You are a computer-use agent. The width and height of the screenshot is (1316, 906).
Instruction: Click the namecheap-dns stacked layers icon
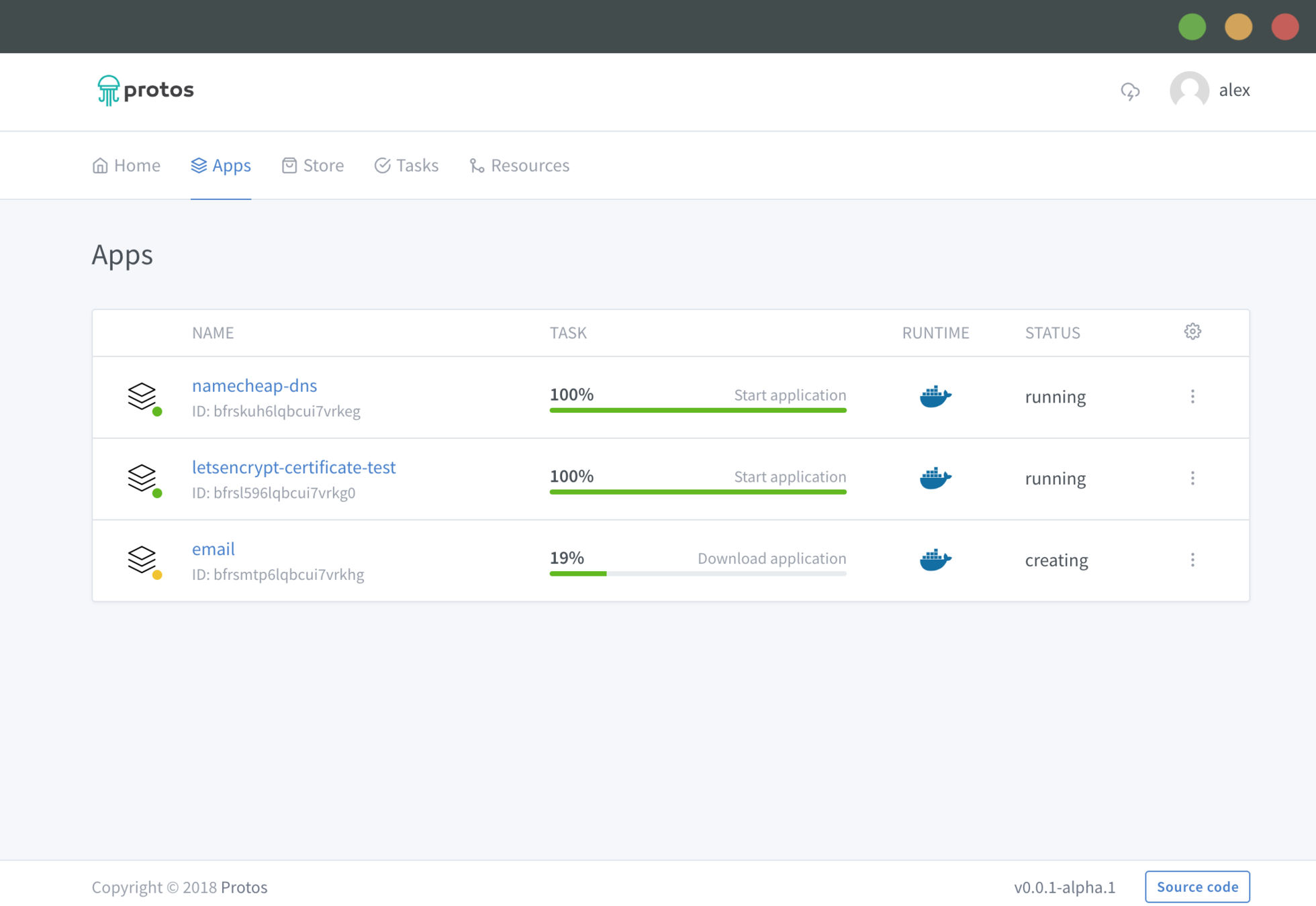point(142,396)
